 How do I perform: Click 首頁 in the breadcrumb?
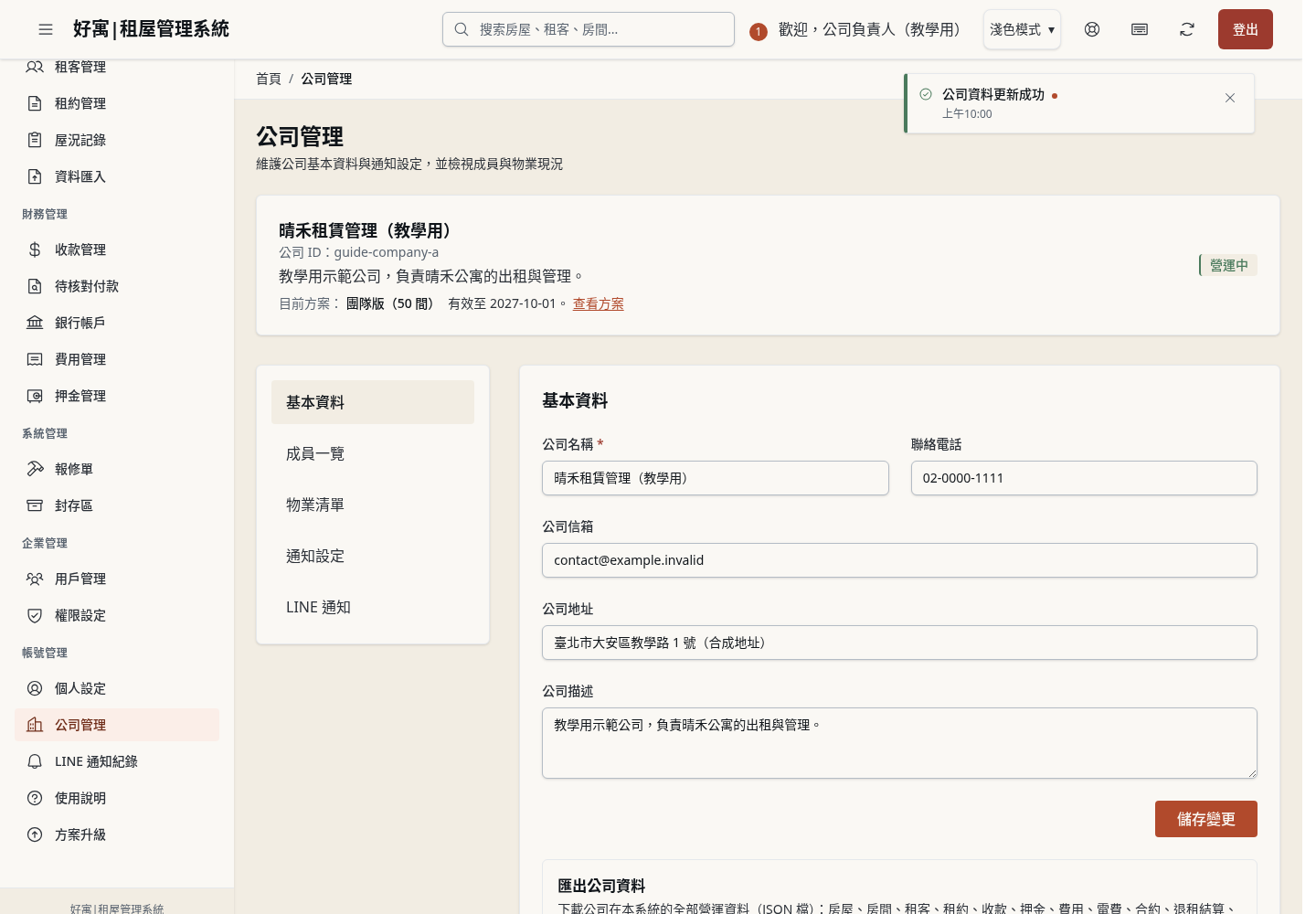(x=269, y=79)
